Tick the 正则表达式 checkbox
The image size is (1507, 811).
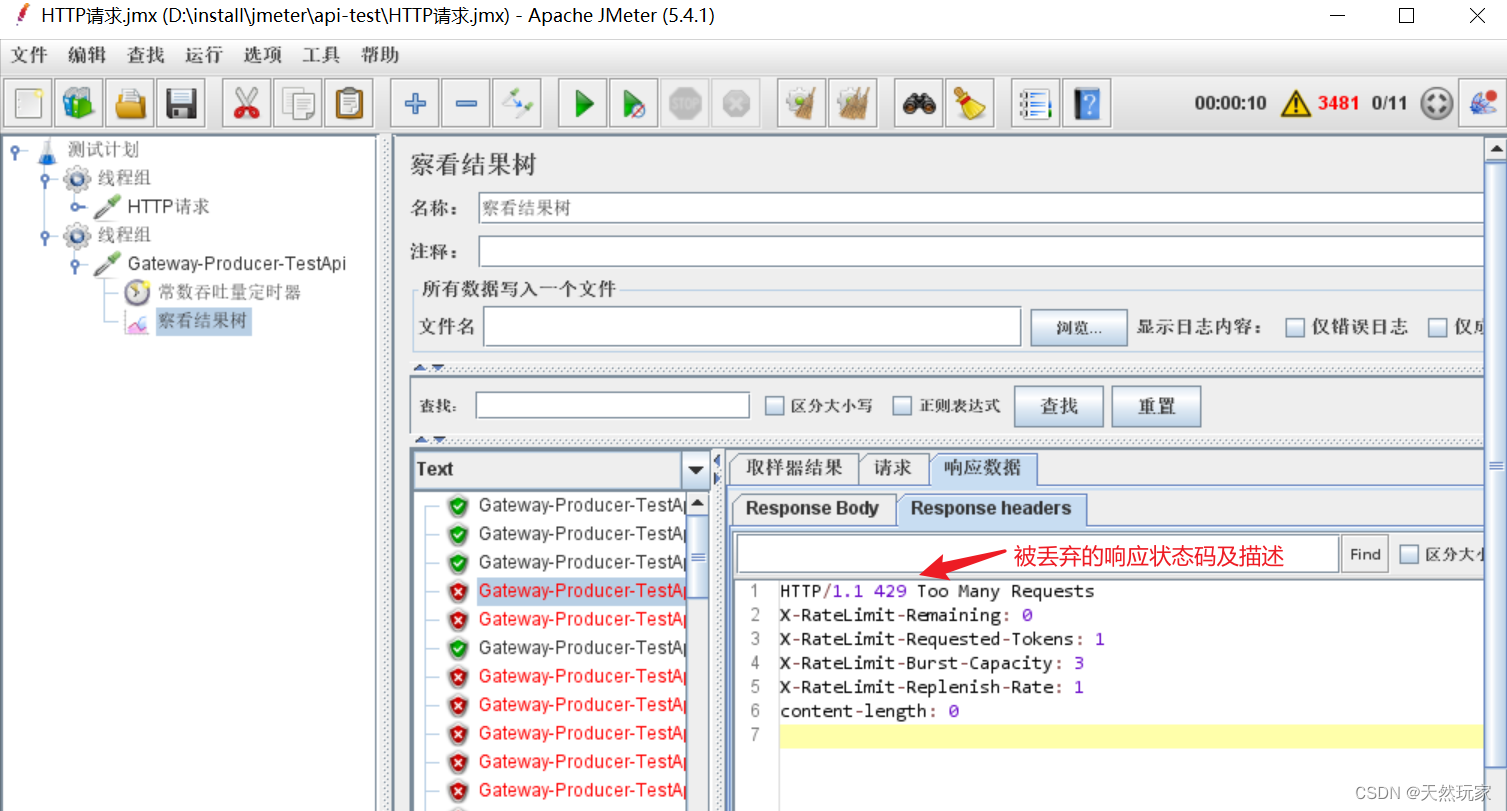coord(902,406)
